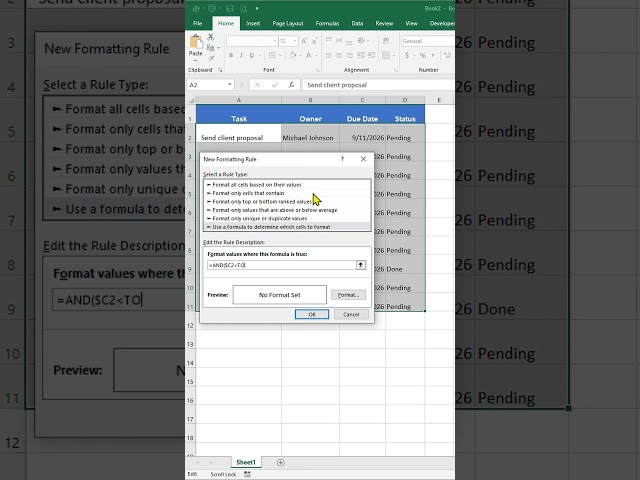
Task: Open Customize Quick Access Toolbar dropdown
Action: pyautogui.click(x=257, y=8)
